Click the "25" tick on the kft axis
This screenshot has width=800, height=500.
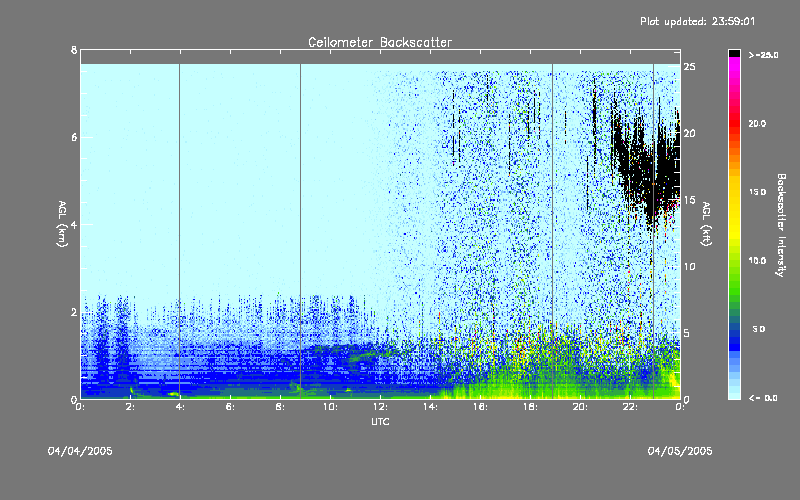[x=690, y=67]
